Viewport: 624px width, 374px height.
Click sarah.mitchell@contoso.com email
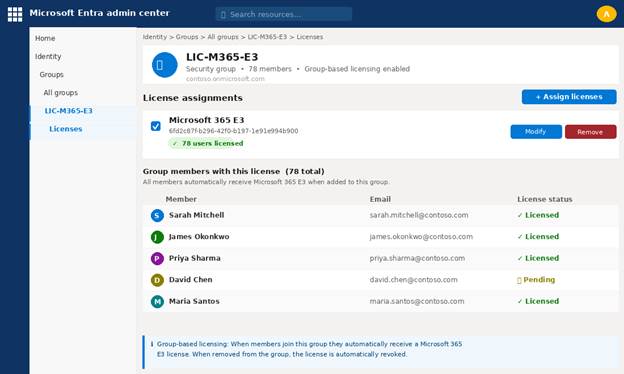[x=419, y=215]
